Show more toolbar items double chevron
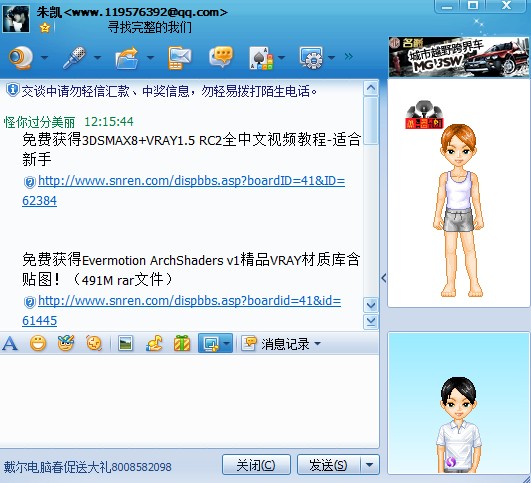 (348, 56)
